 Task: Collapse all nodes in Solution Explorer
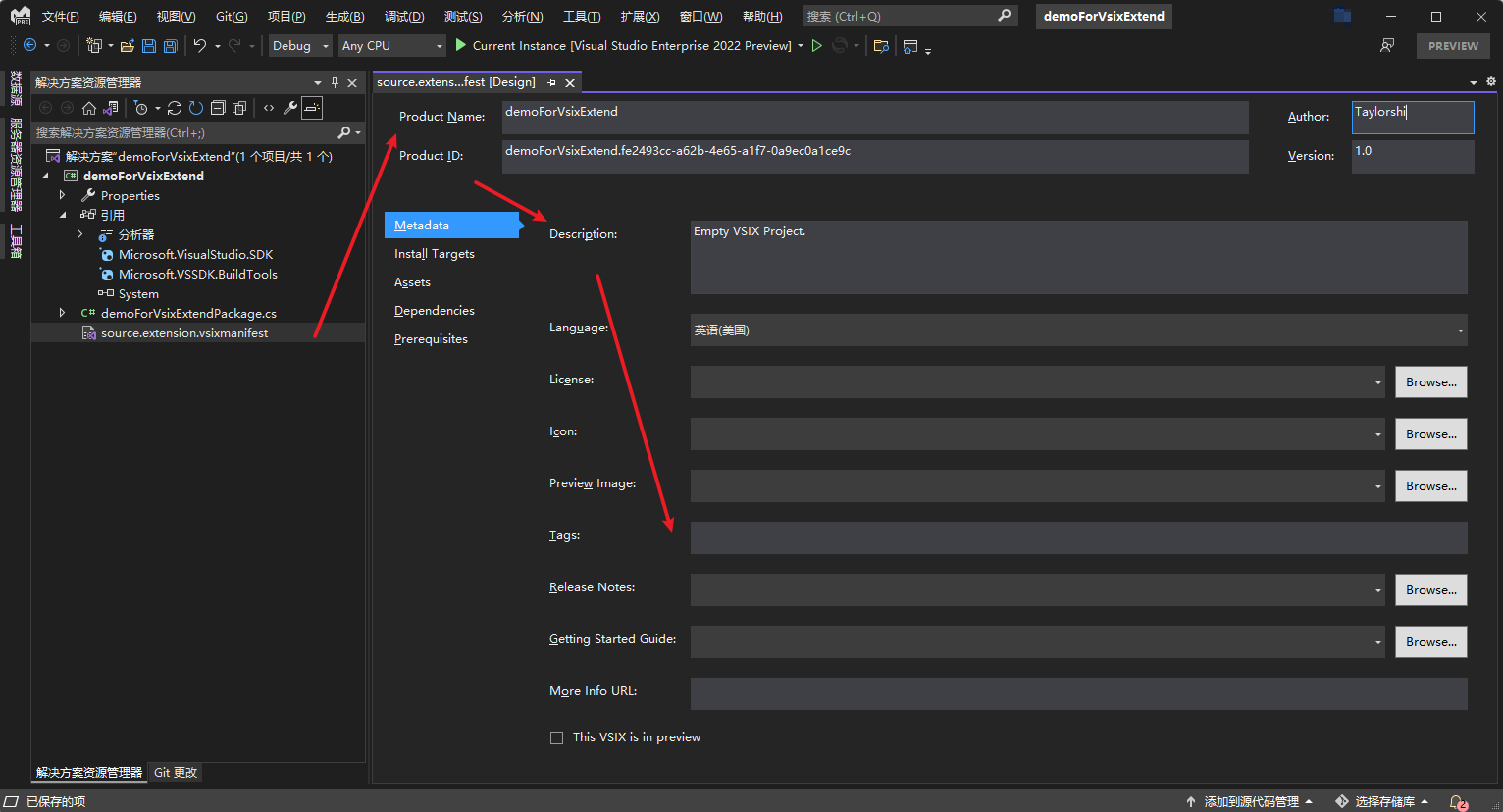[218, 108]
